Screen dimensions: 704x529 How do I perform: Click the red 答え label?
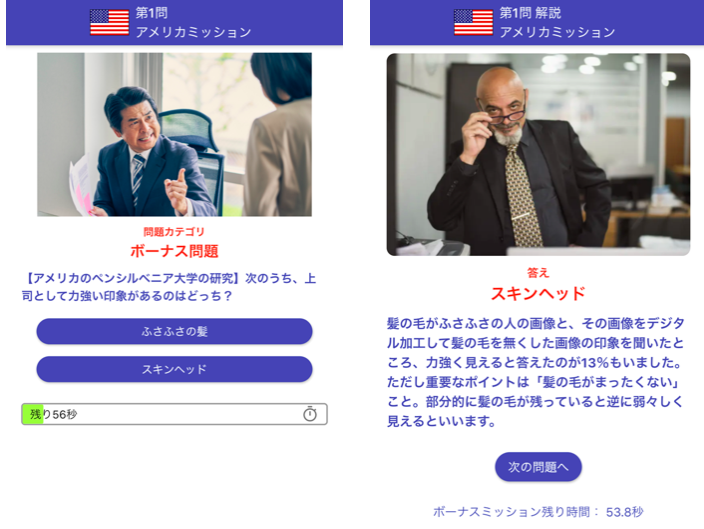[538, 272]
